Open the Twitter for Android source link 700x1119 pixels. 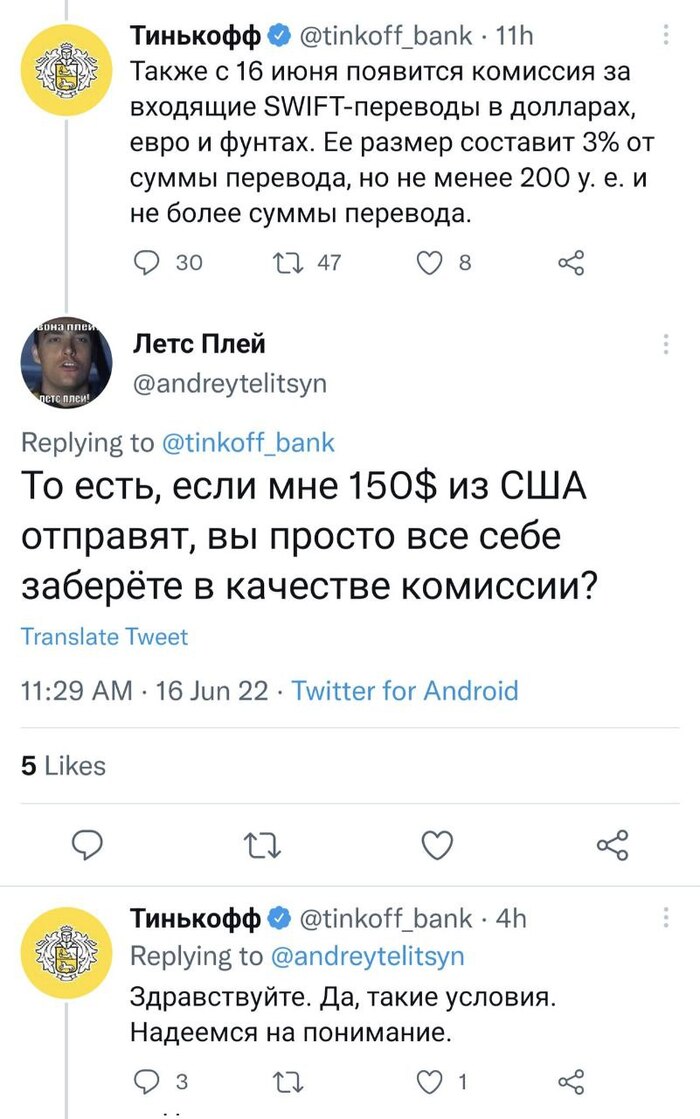tap(405, 690)
